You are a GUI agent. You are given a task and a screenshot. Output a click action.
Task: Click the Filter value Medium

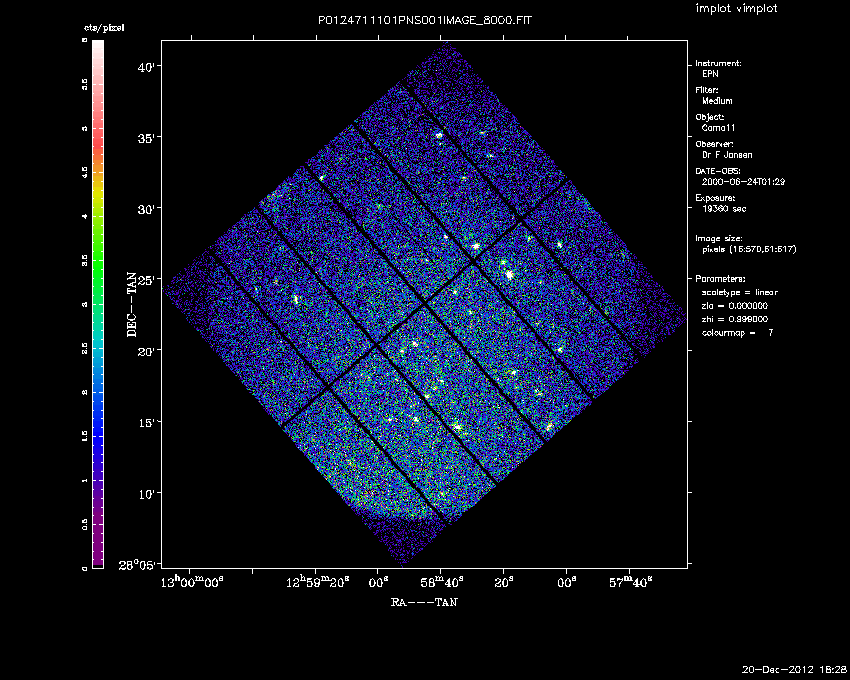click(x=717, y=101)
